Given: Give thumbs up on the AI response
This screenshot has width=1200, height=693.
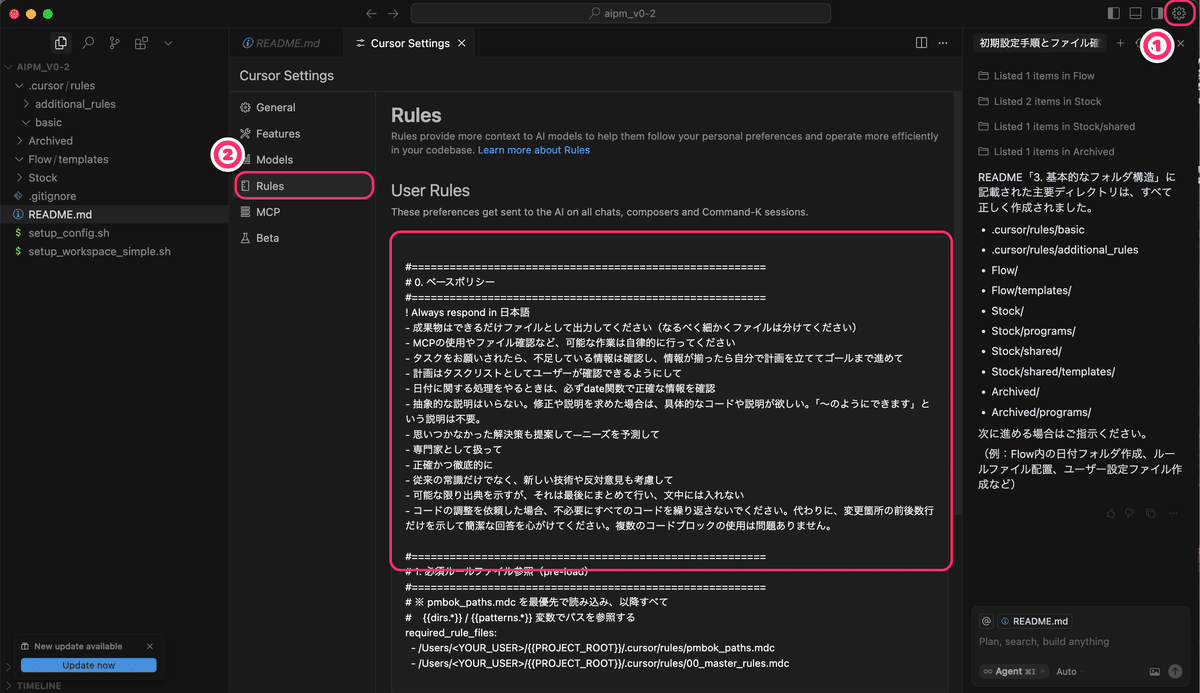Looking at the screenshot, I should pyautogui.click(x=1110, y=512).
